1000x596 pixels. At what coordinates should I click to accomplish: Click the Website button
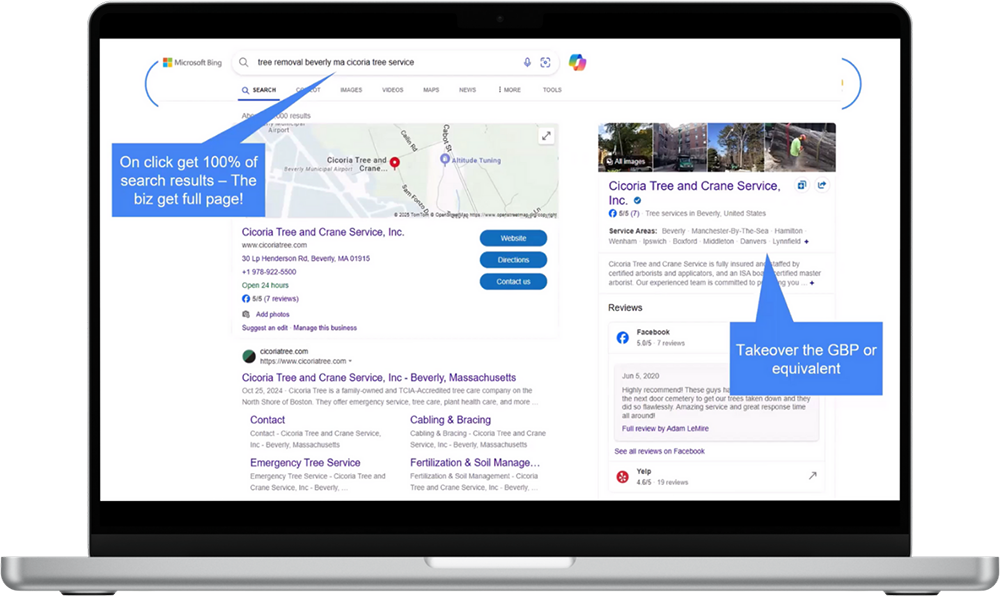[513, 238]
